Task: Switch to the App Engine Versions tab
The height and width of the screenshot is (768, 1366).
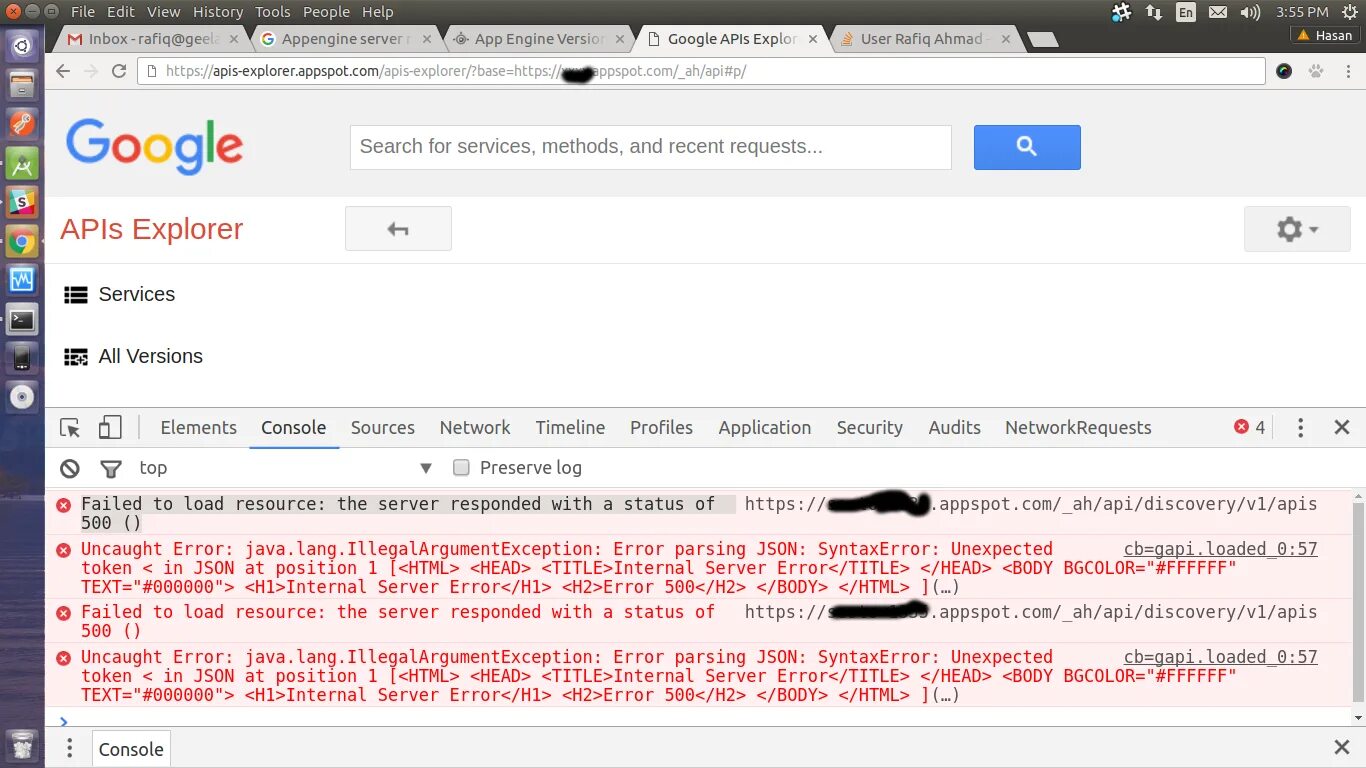Action: (538, 39)
